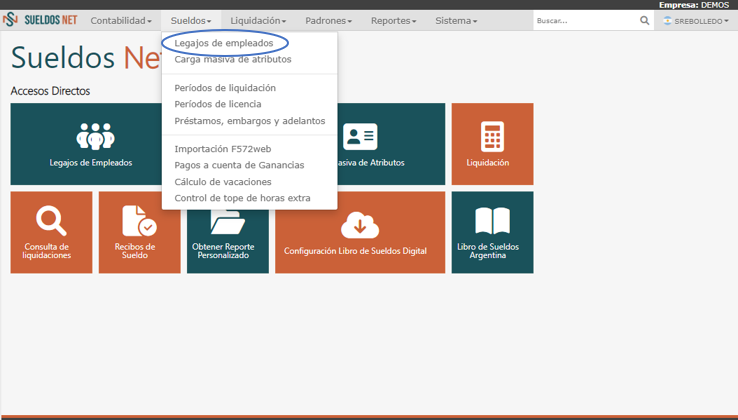Click the search magnifier icon
Image resolution: width=738 pixels, height=420 pixels.
coord(644,21)
